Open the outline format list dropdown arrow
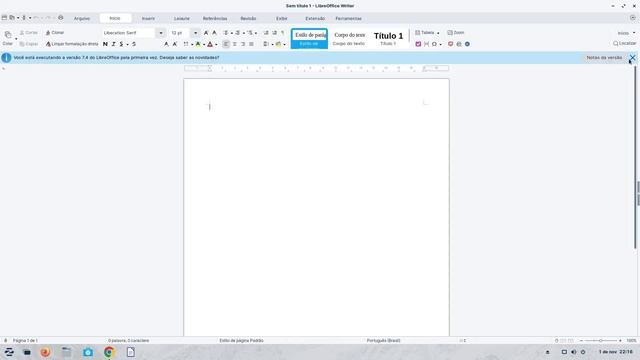 tap(256, 33)
